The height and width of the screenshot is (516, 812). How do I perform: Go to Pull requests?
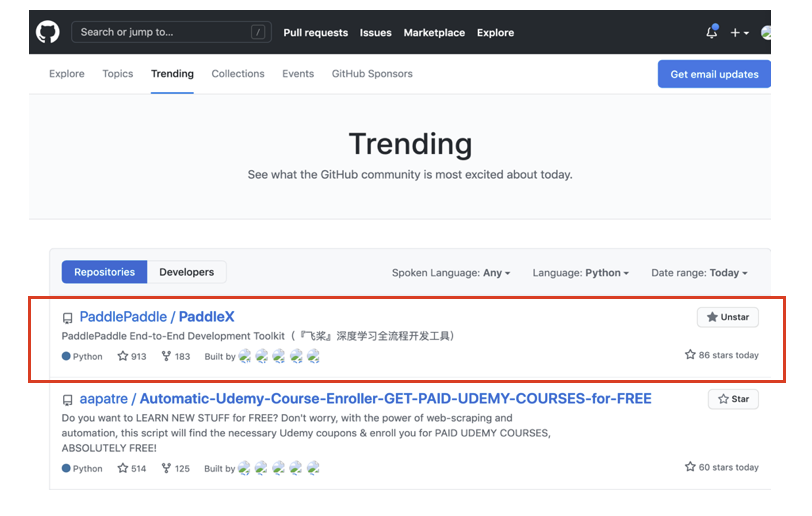[x=315, y=33]
